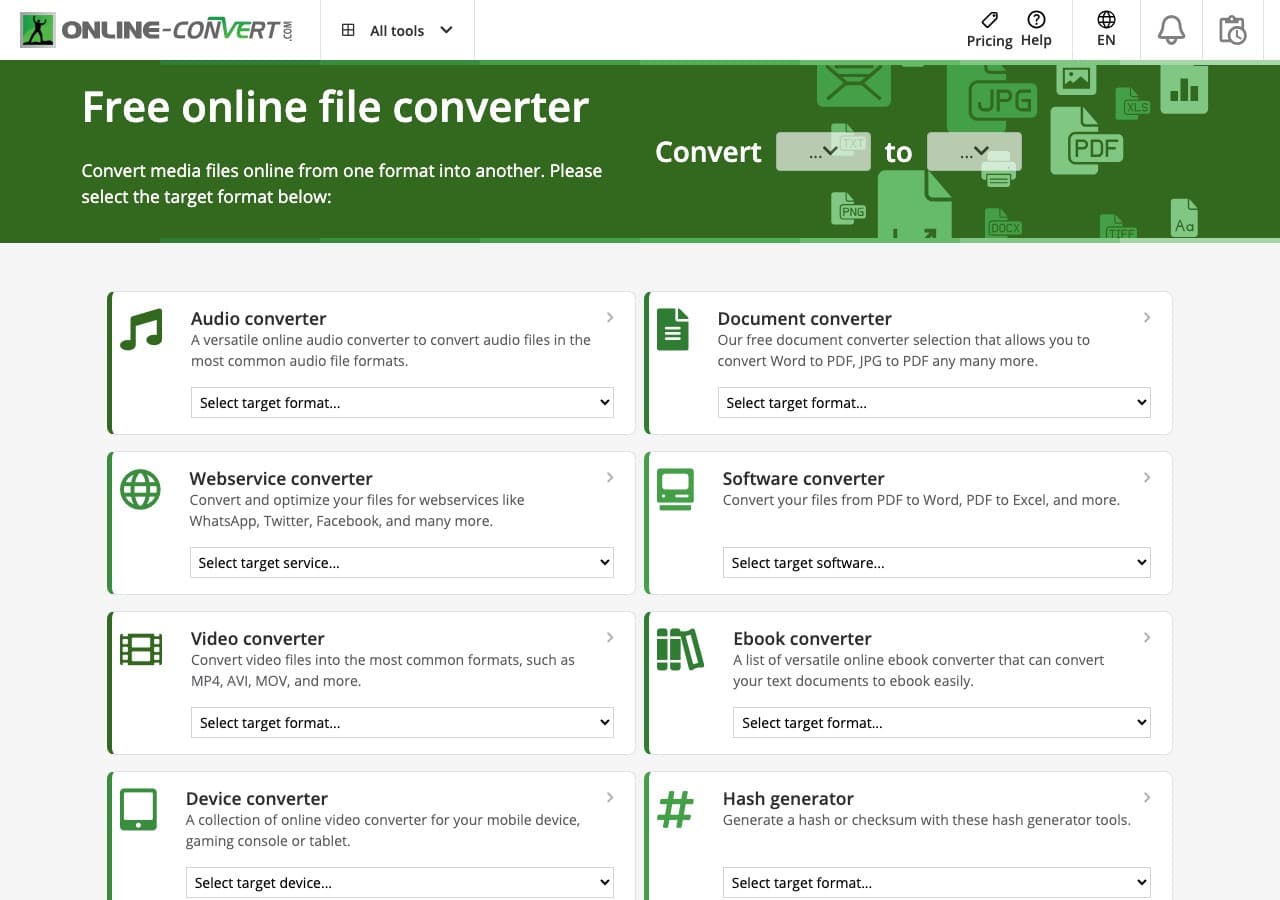
Task: Click the Hash generator hashtag icon
Action: tap(675, 808)
